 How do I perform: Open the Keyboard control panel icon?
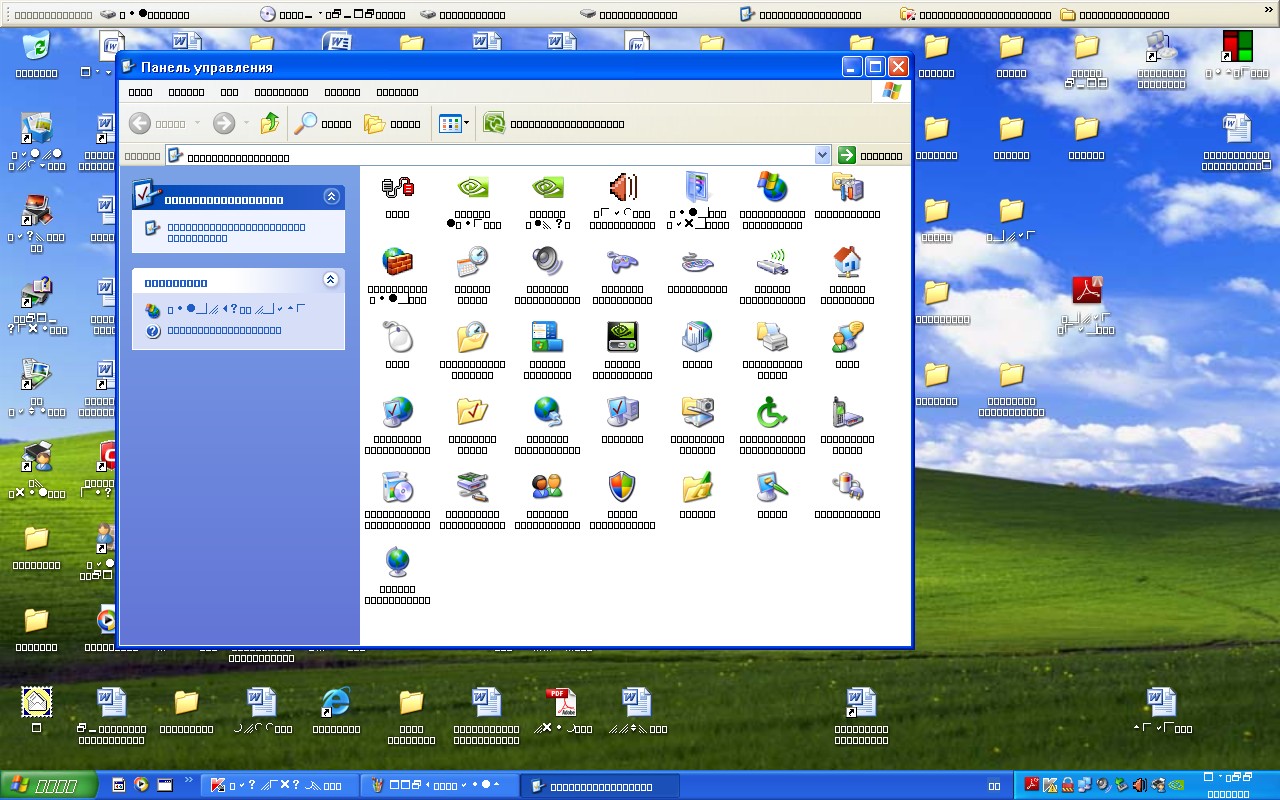click(697, 263)
